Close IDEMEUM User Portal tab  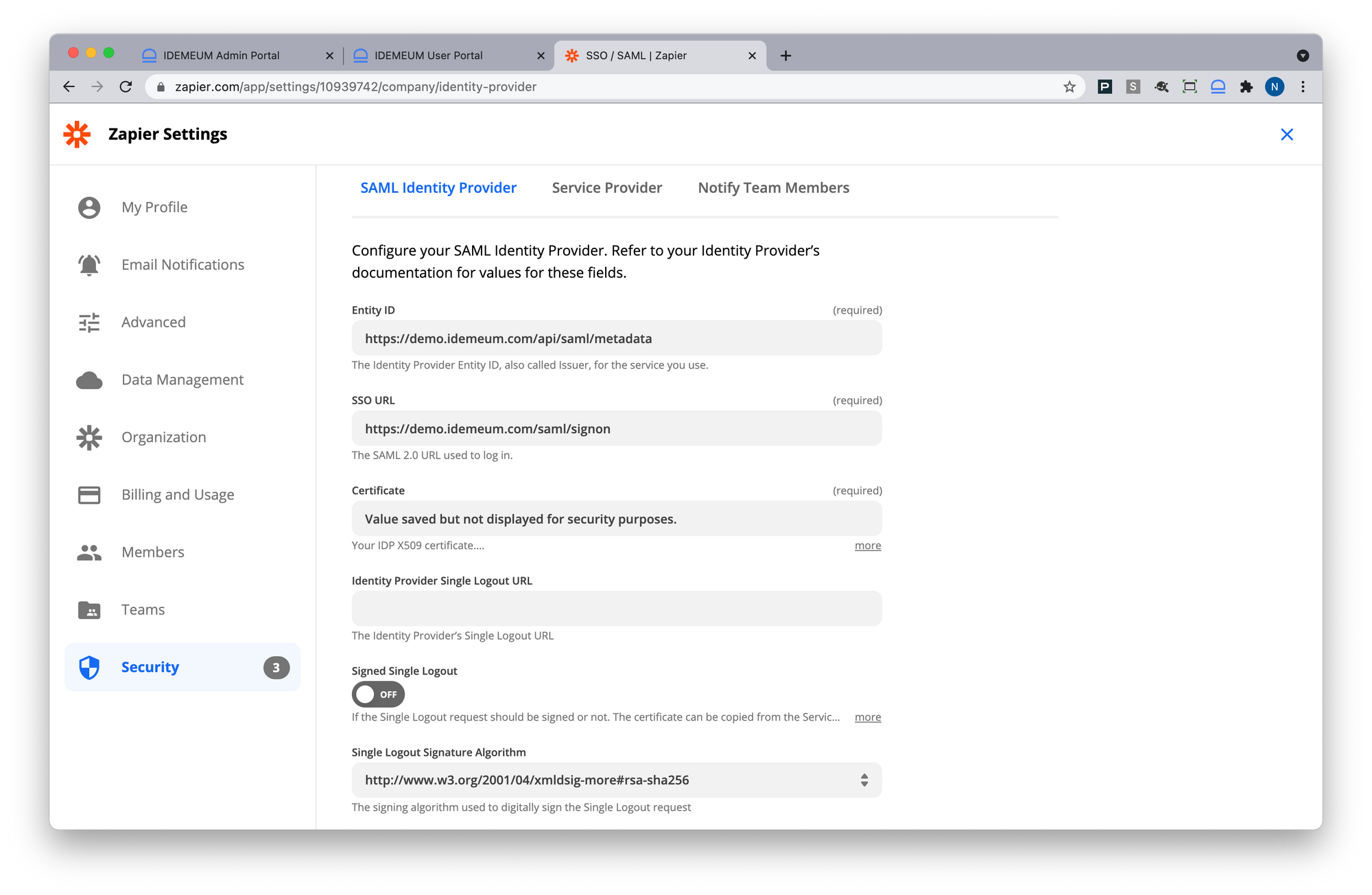tap(541, 56)
